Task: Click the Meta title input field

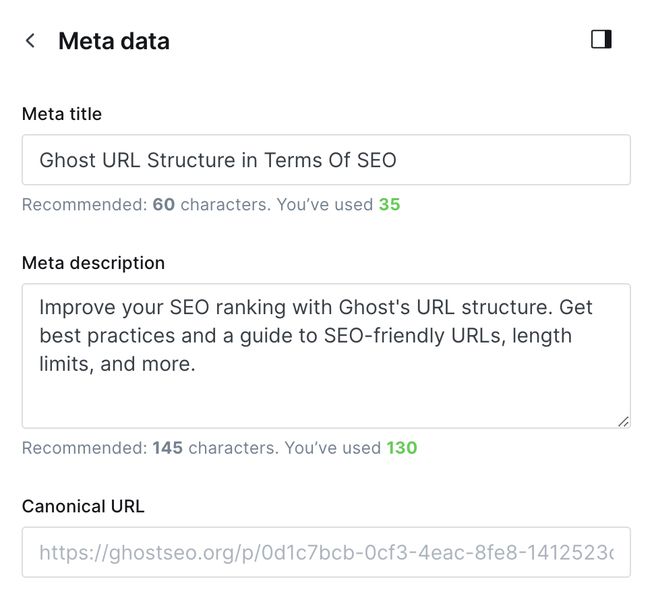Action: click(326, 160)
